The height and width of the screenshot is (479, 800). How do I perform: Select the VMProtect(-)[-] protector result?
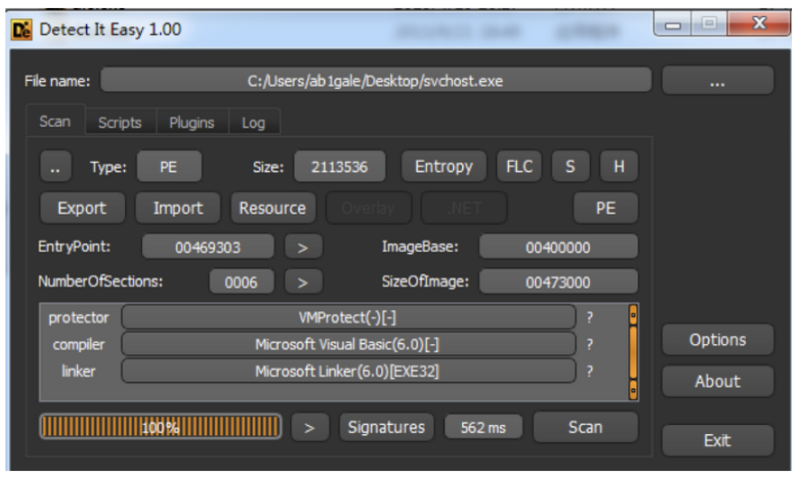tap(348, 317)
